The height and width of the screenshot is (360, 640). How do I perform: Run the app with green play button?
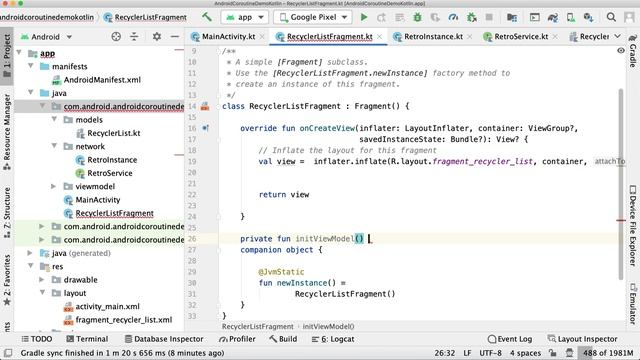tap(364, 17)
